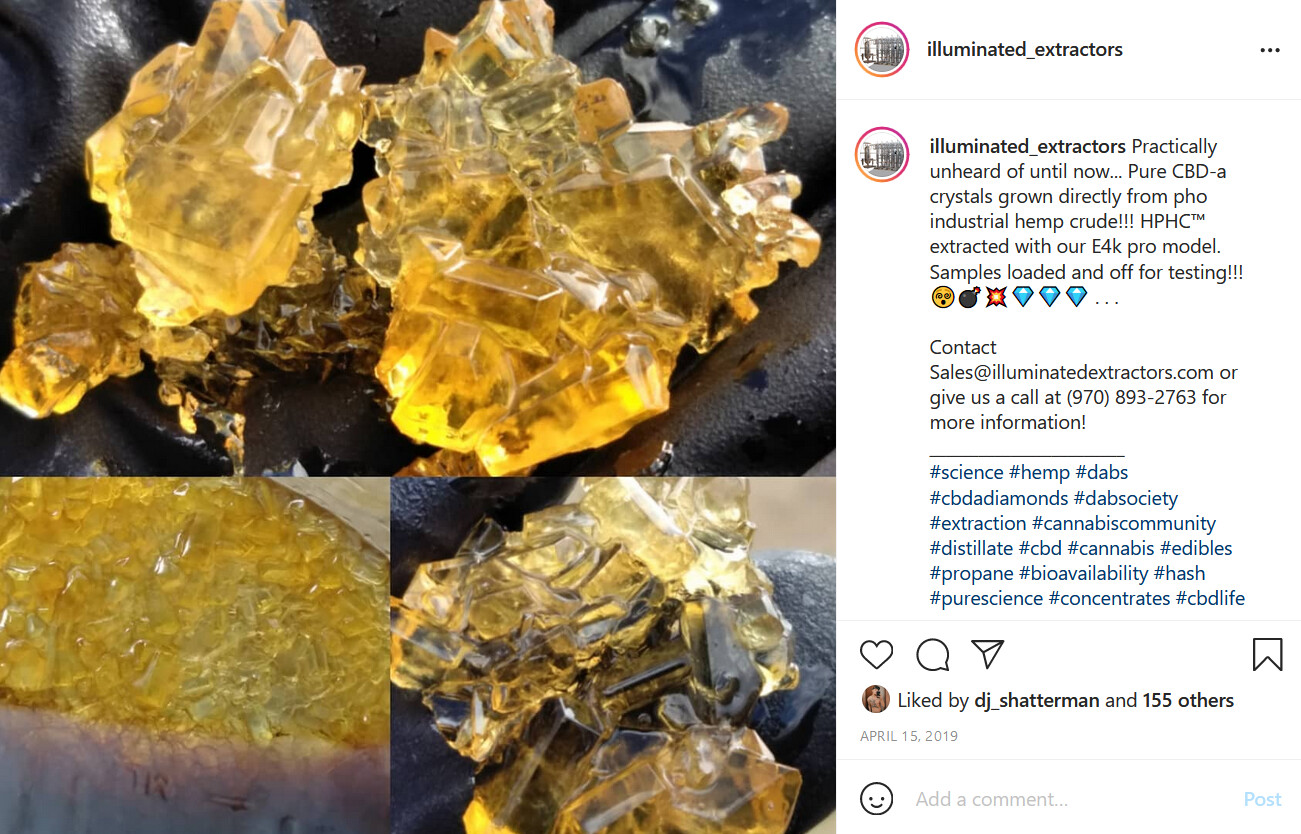The height and width of the screenshot is (834, 1301).
Task: Open comments with speech bubble icon
Action: point(932,655)
